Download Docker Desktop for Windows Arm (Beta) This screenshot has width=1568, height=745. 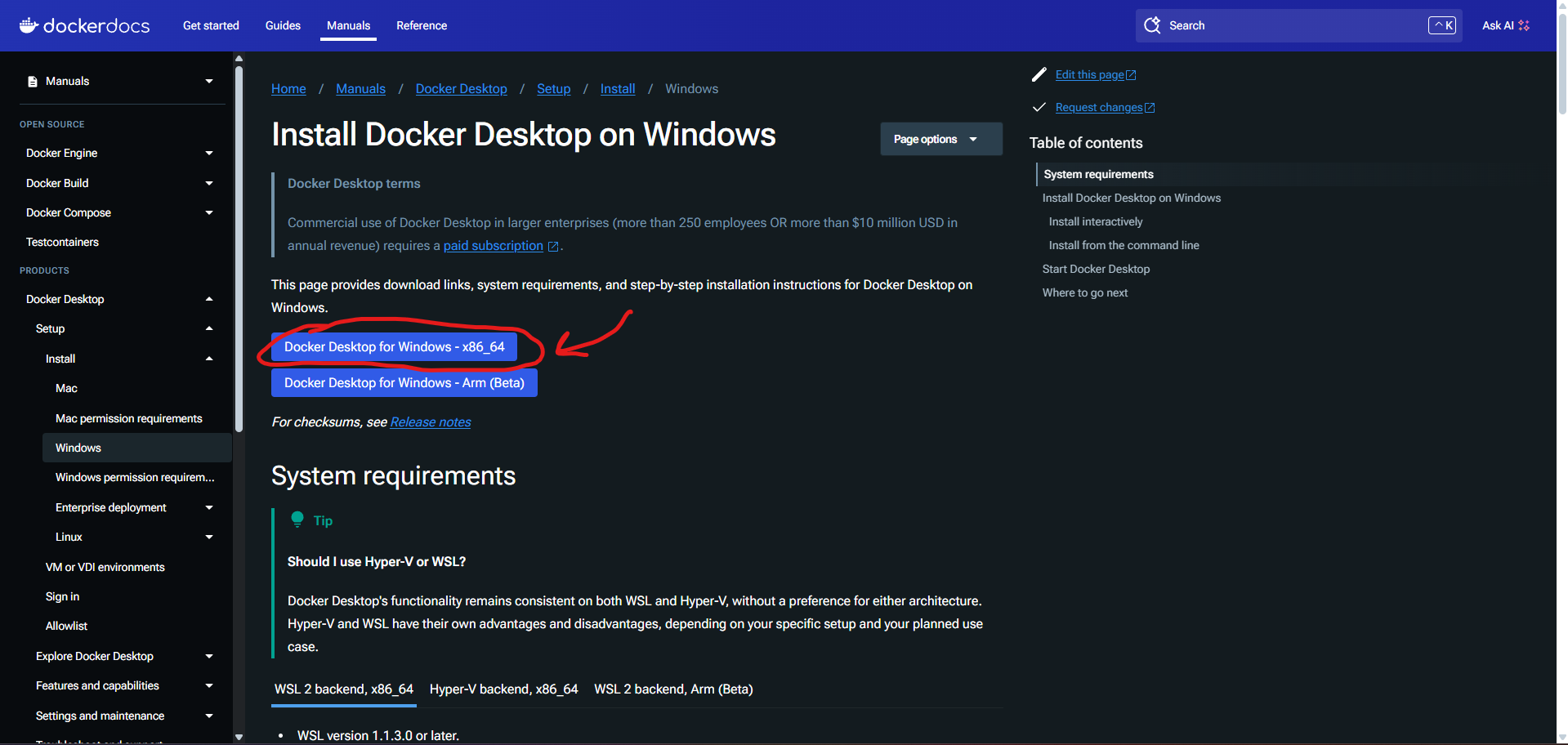point(404,383)
